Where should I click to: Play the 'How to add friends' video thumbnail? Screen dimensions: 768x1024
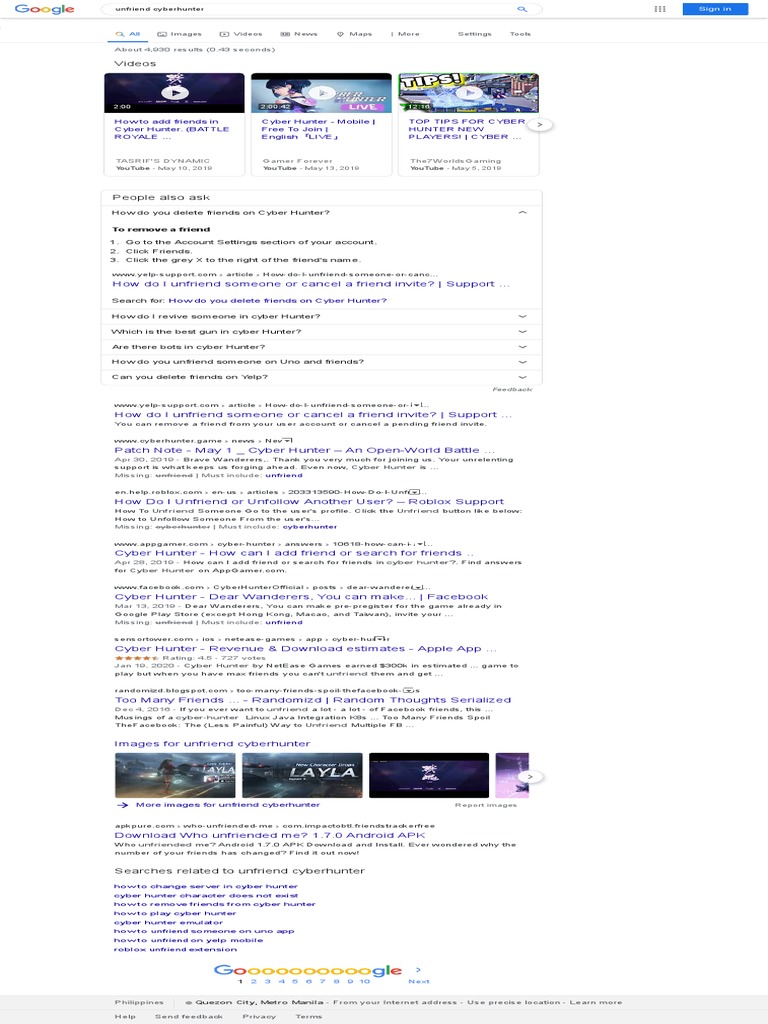(x=174, y=93)
